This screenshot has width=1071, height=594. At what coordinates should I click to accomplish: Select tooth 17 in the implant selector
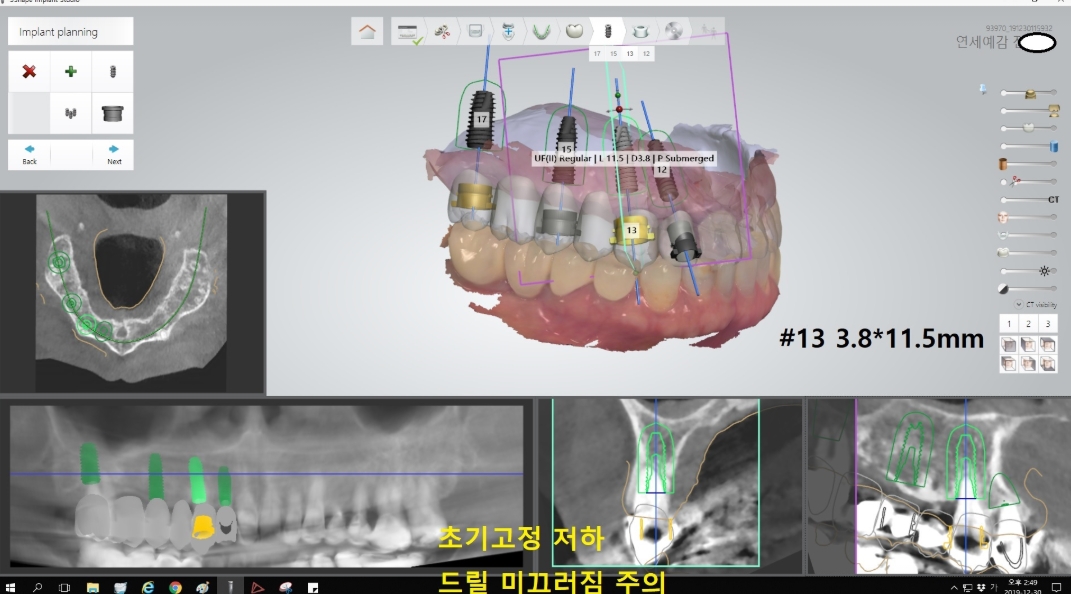597,53
